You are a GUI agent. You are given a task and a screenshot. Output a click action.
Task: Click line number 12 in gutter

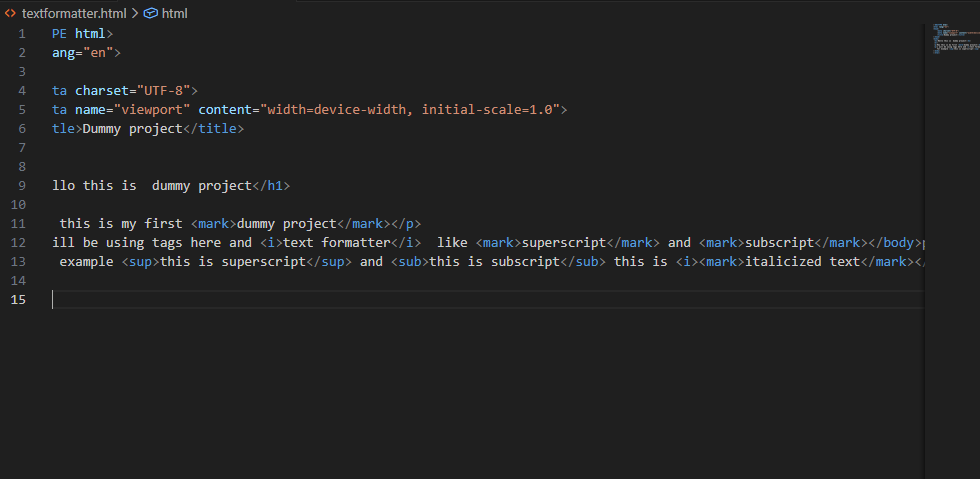[x=19, y=243]
